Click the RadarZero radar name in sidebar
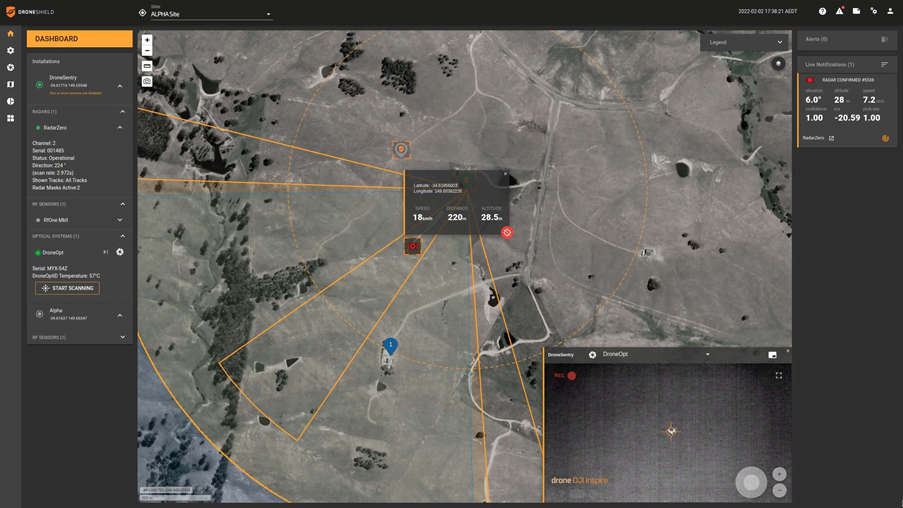The height and width of the screenshot is (508, 903). coord(55,128)
